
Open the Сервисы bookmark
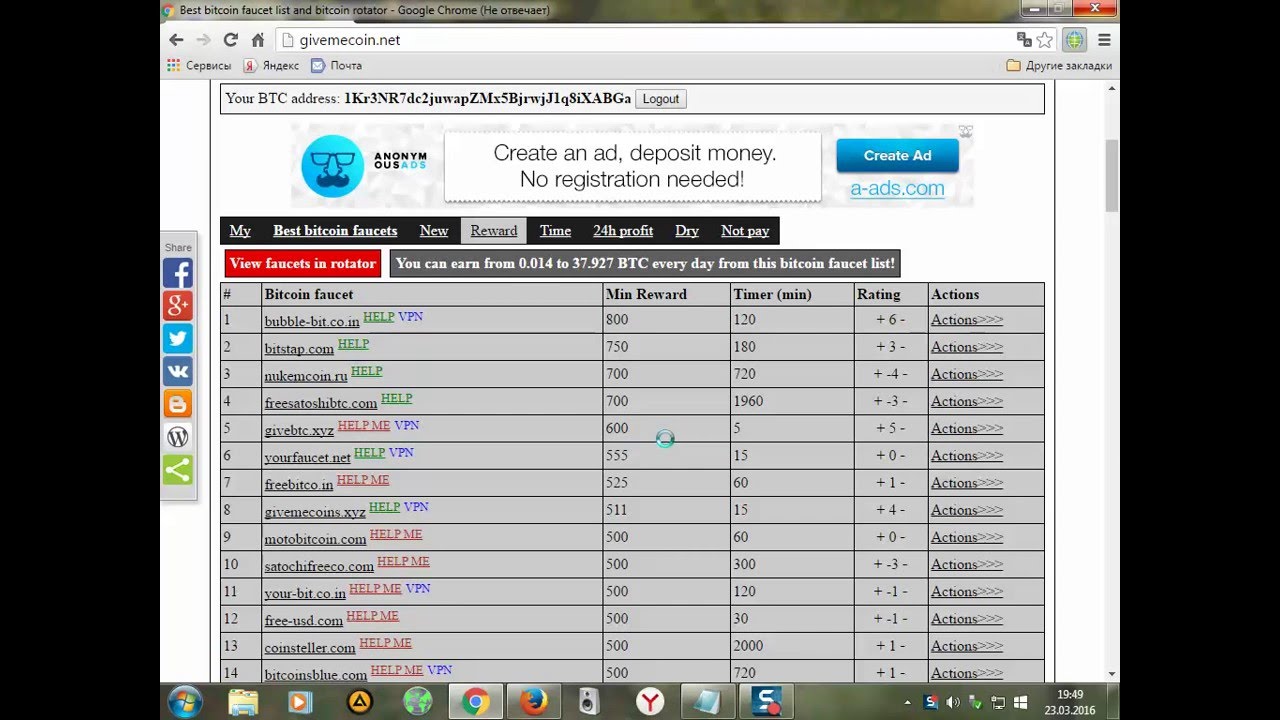199,66
